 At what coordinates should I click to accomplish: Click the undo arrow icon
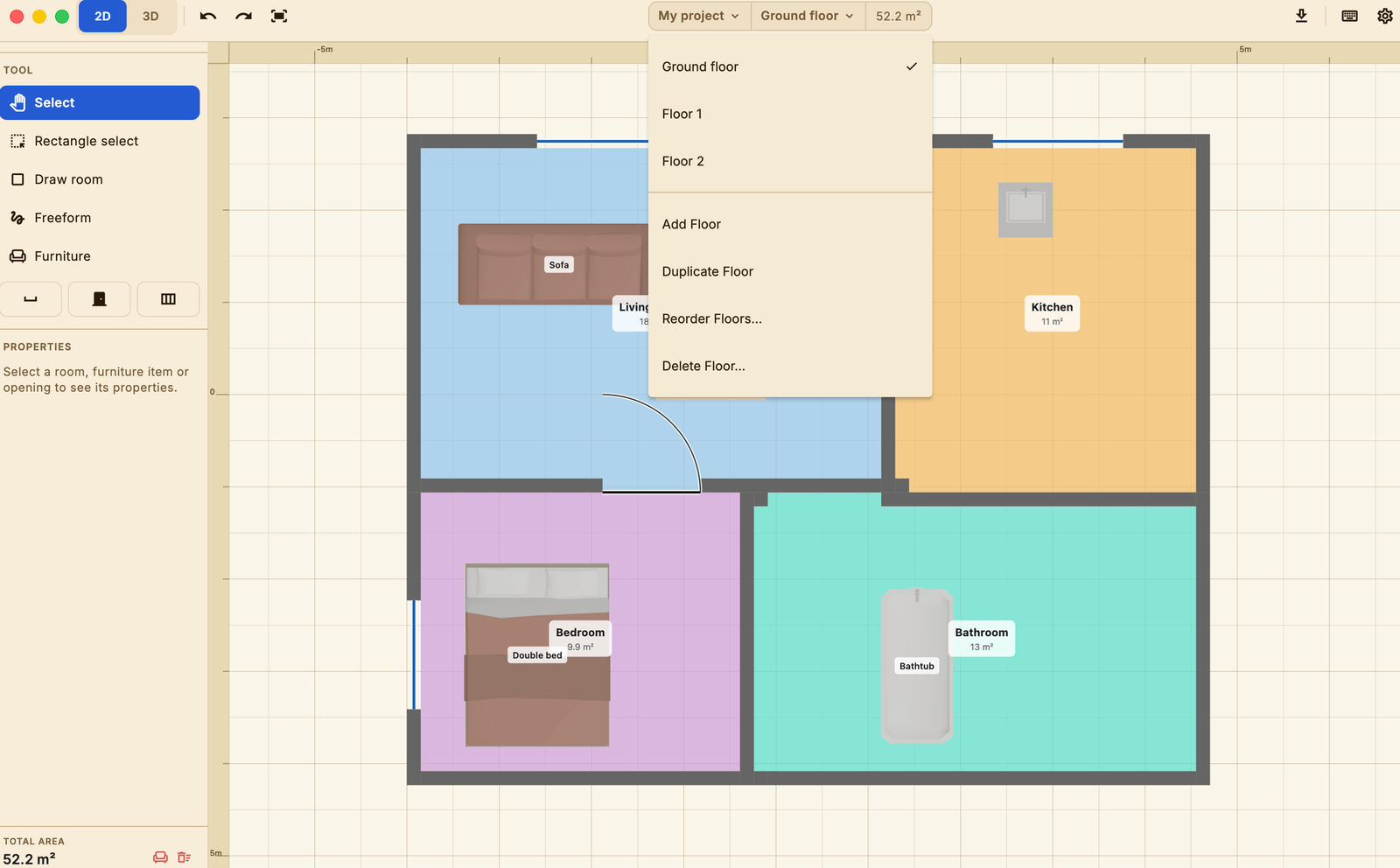pos(207,16)
